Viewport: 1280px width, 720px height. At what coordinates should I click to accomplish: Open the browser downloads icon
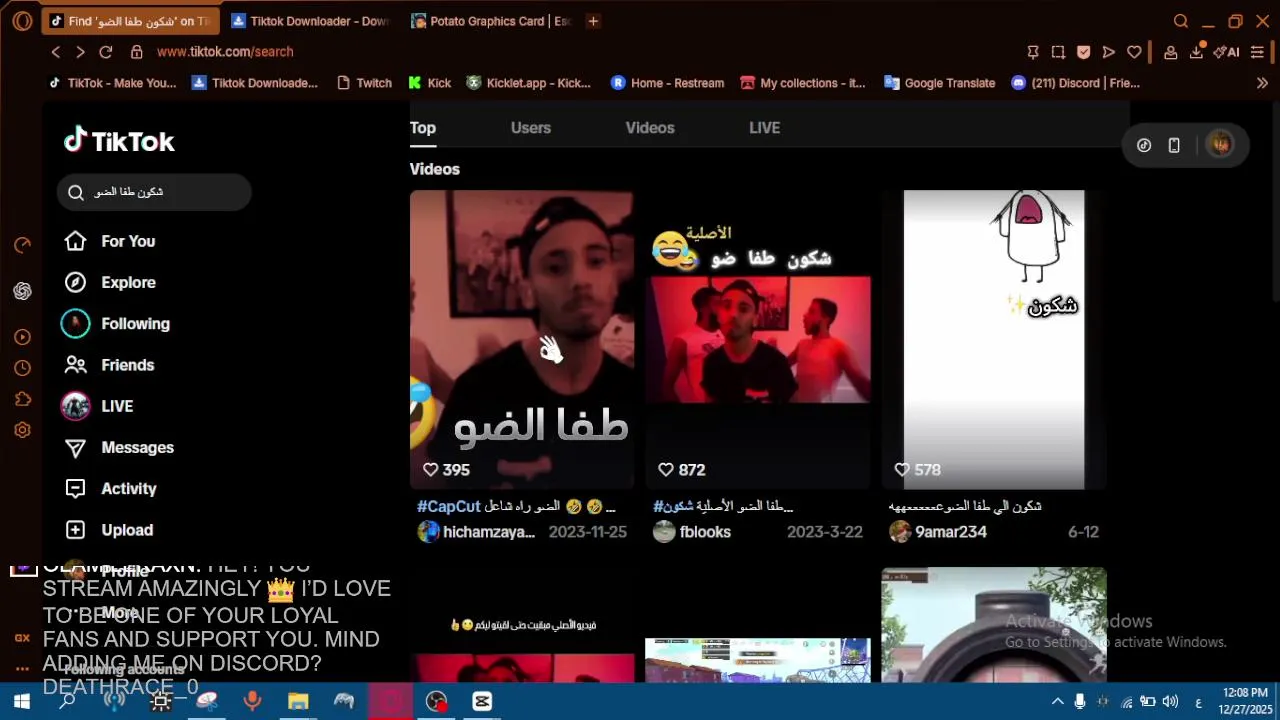(x=1196, y=52)
